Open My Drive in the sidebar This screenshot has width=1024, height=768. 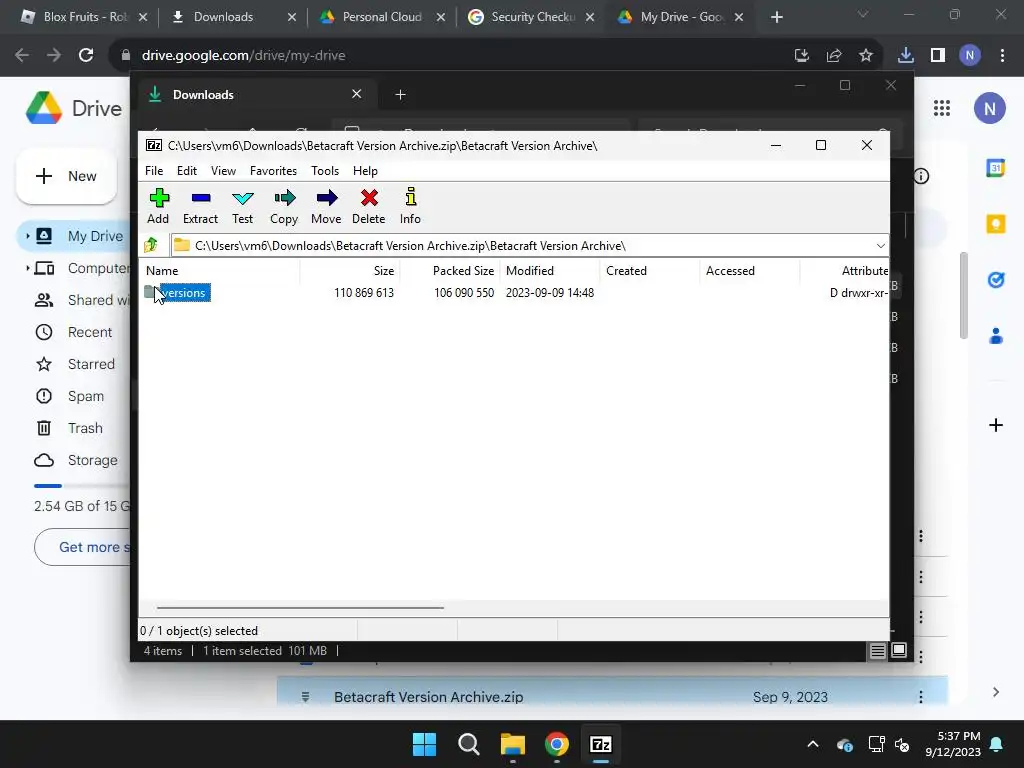95,236
